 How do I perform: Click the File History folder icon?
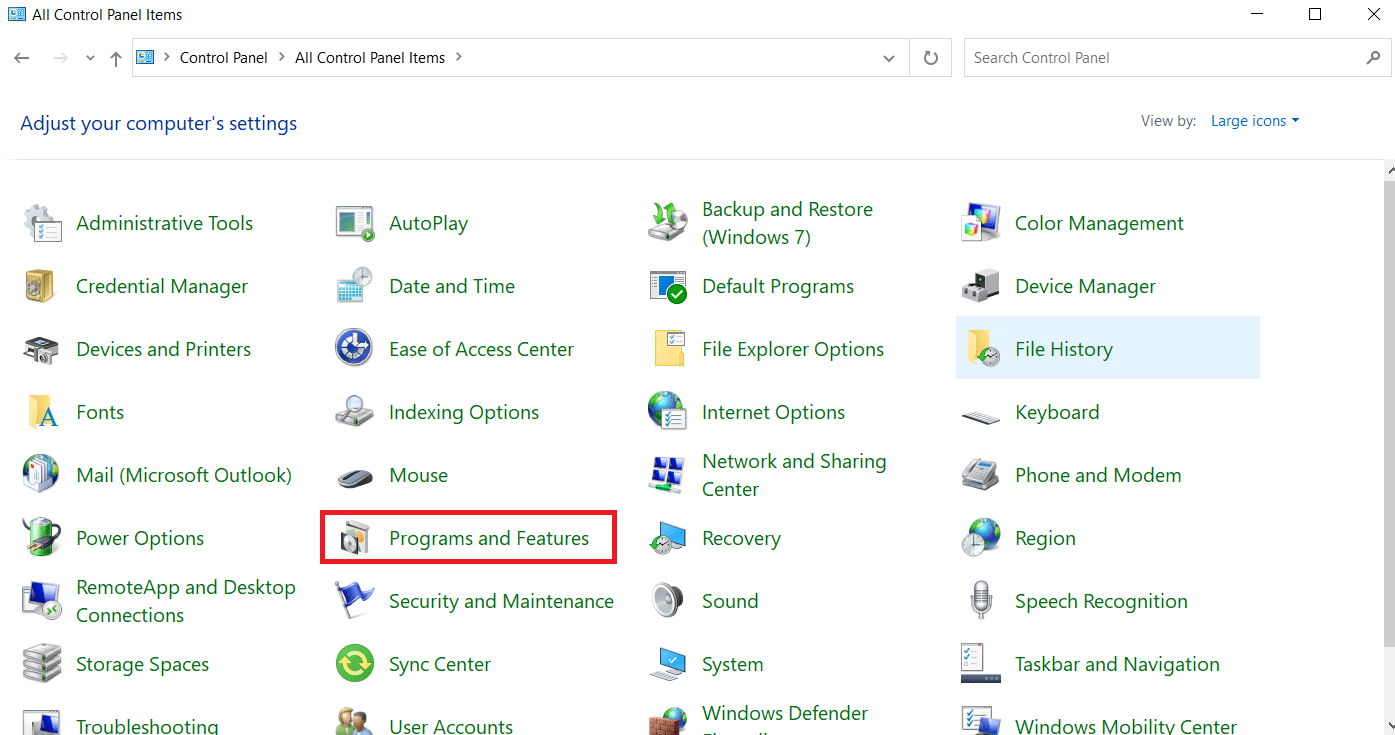pyautogui.click(x=981, y=349)
